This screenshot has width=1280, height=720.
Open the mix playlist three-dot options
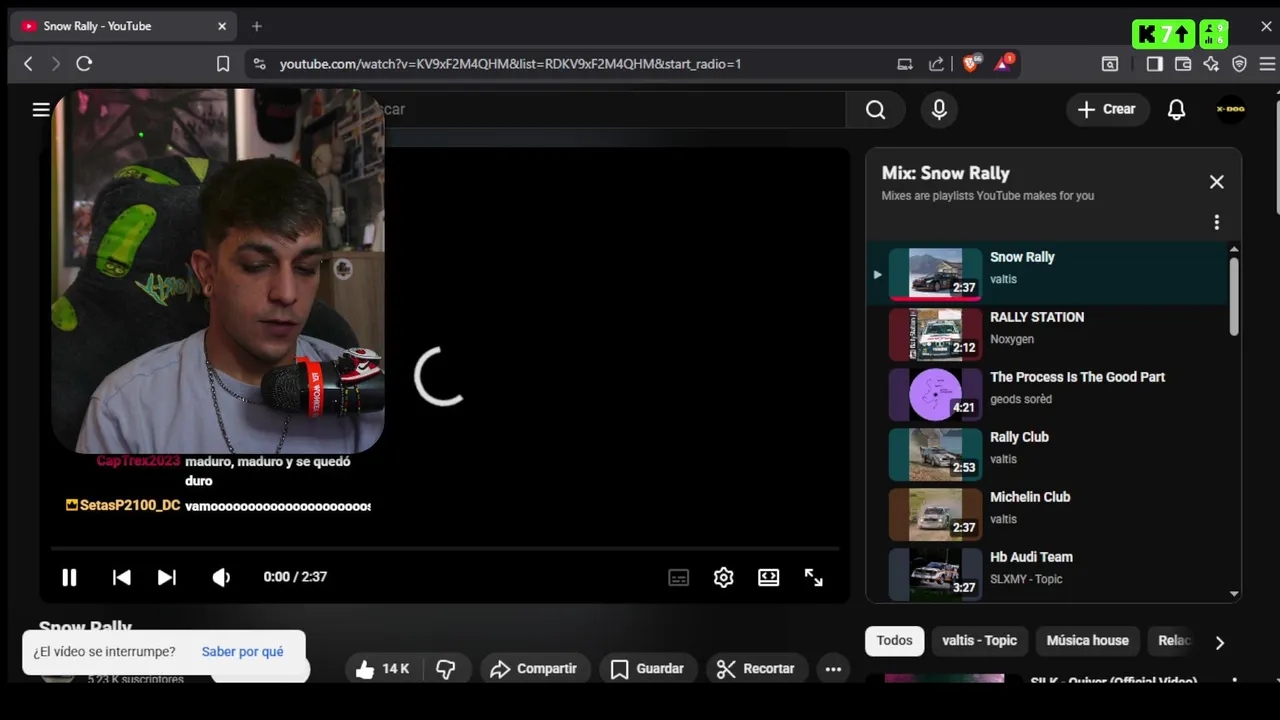point(1216,222)
